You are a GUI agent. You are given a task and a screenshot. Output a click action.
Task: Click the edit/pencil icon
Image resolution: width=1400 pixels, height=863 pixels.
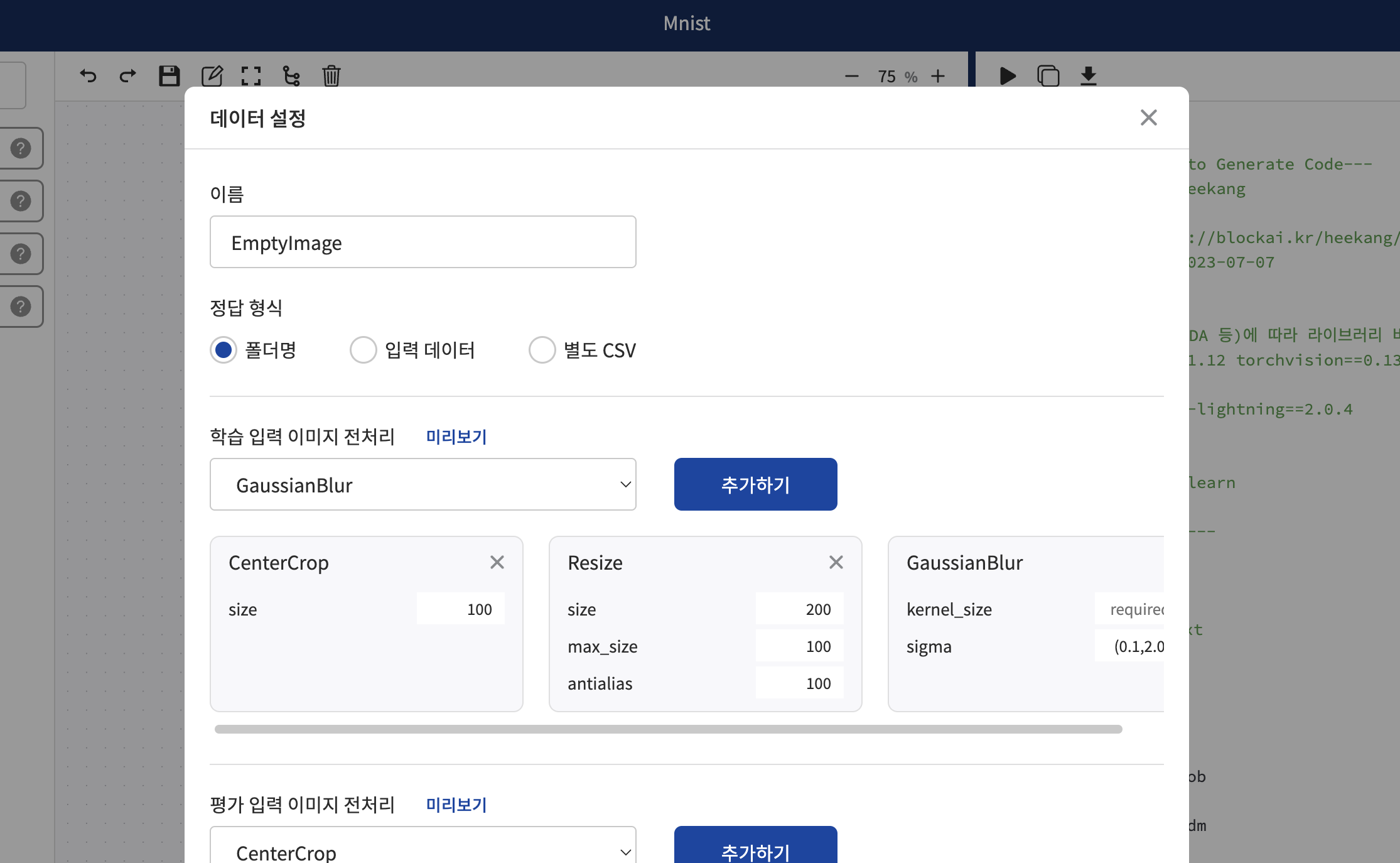pos(212,75)
